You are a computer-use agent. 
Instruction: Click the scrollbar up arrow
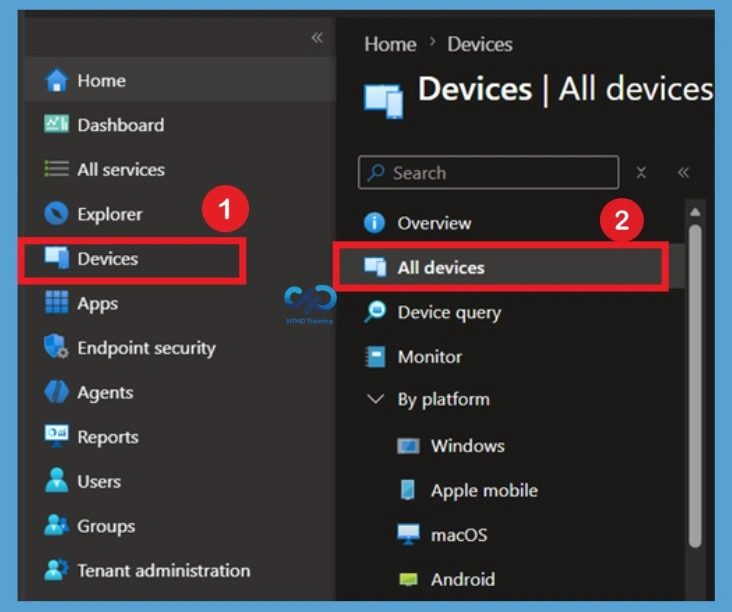point(695,212)
